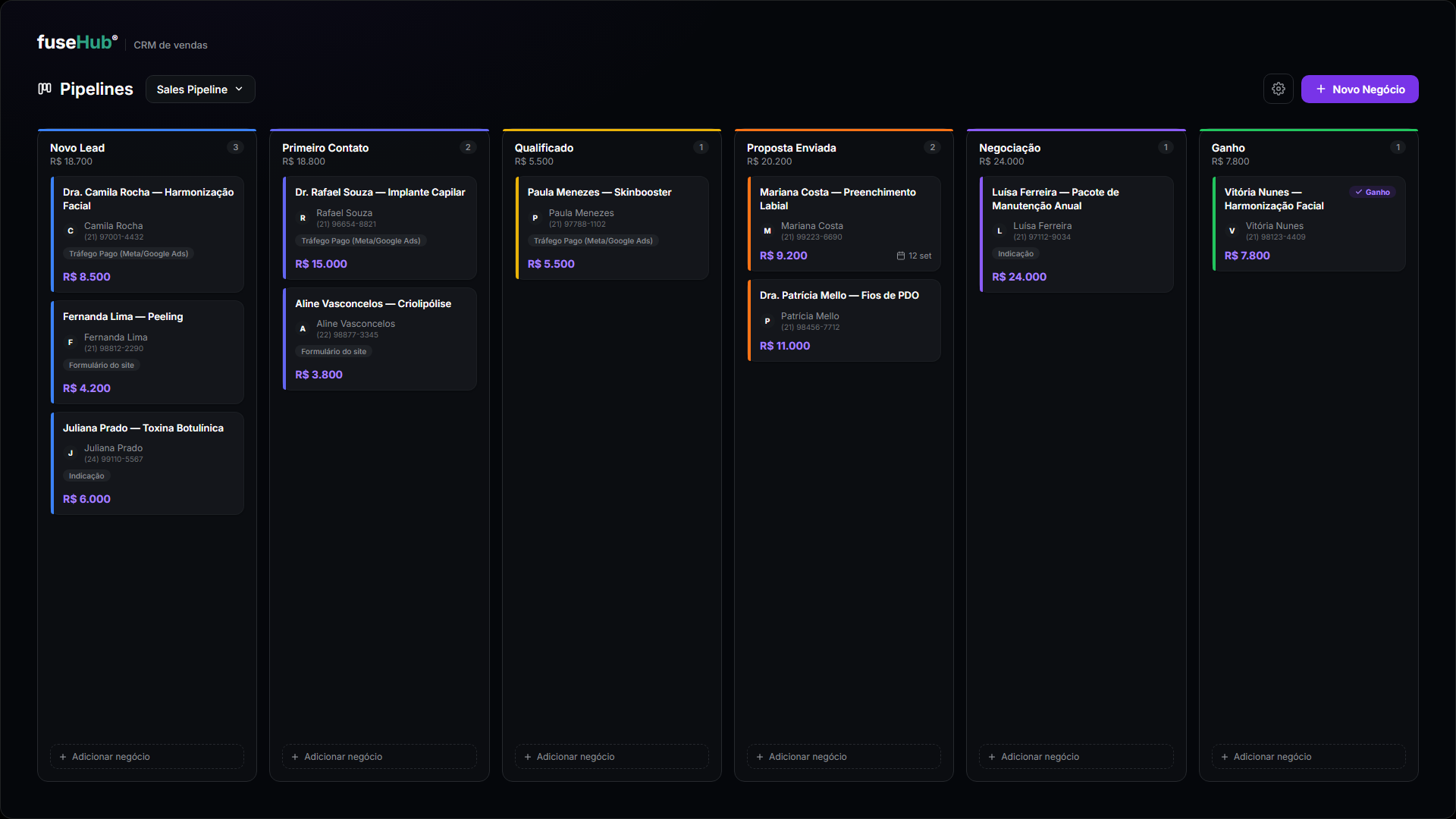The image size is (1456, 819).
Task: Click Formulário do site tag on Aline card
Action: coord(334,351)
